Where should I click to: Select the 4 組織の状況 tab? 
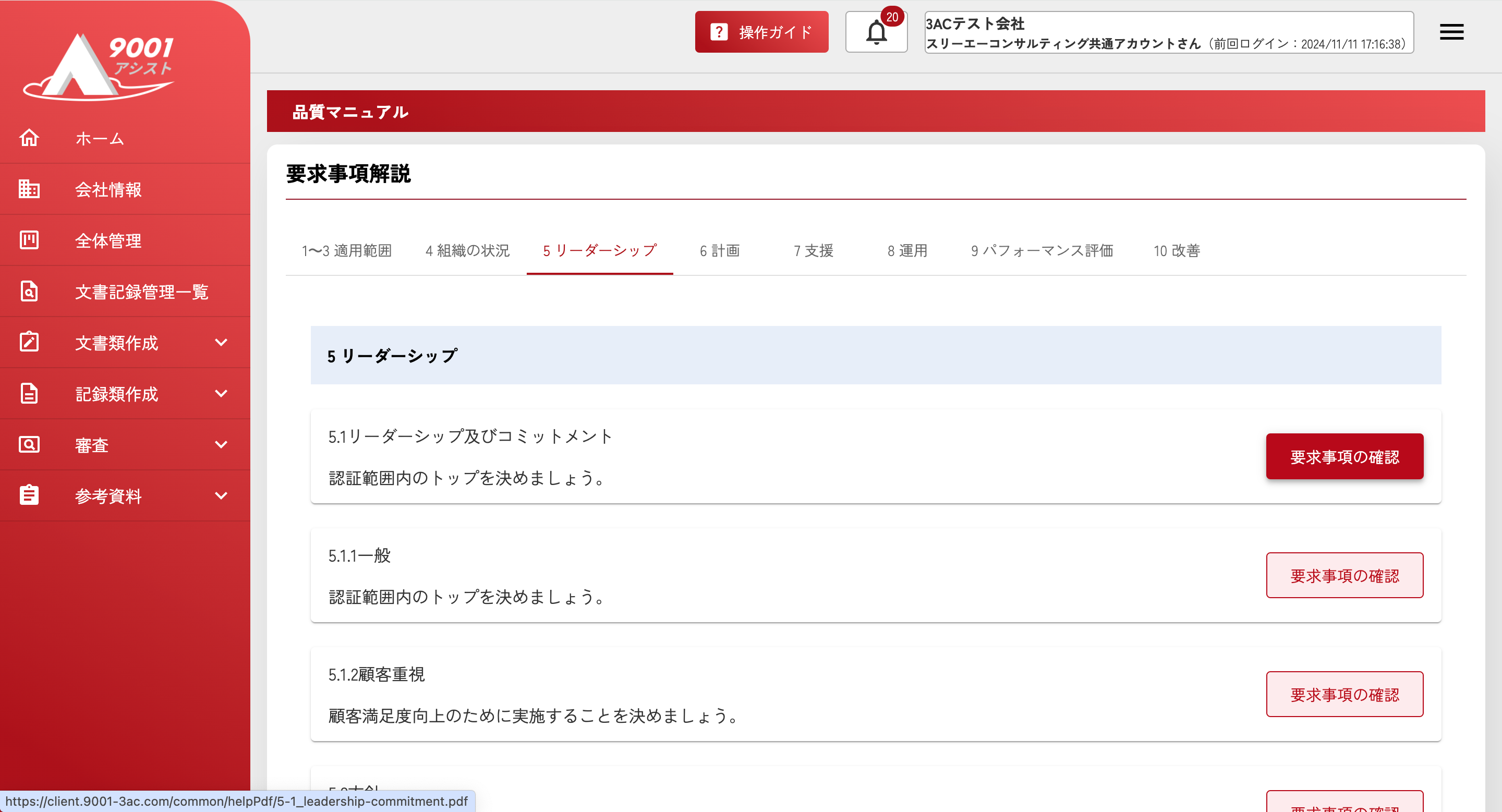point(467,251)
